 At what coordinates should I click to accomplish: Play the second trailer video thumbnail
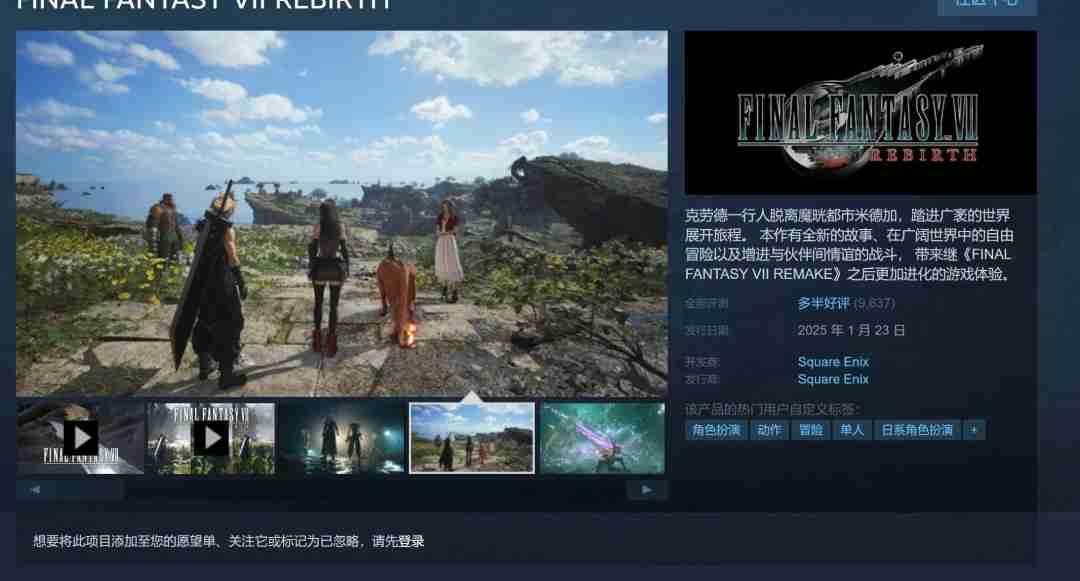click(211, 438)
